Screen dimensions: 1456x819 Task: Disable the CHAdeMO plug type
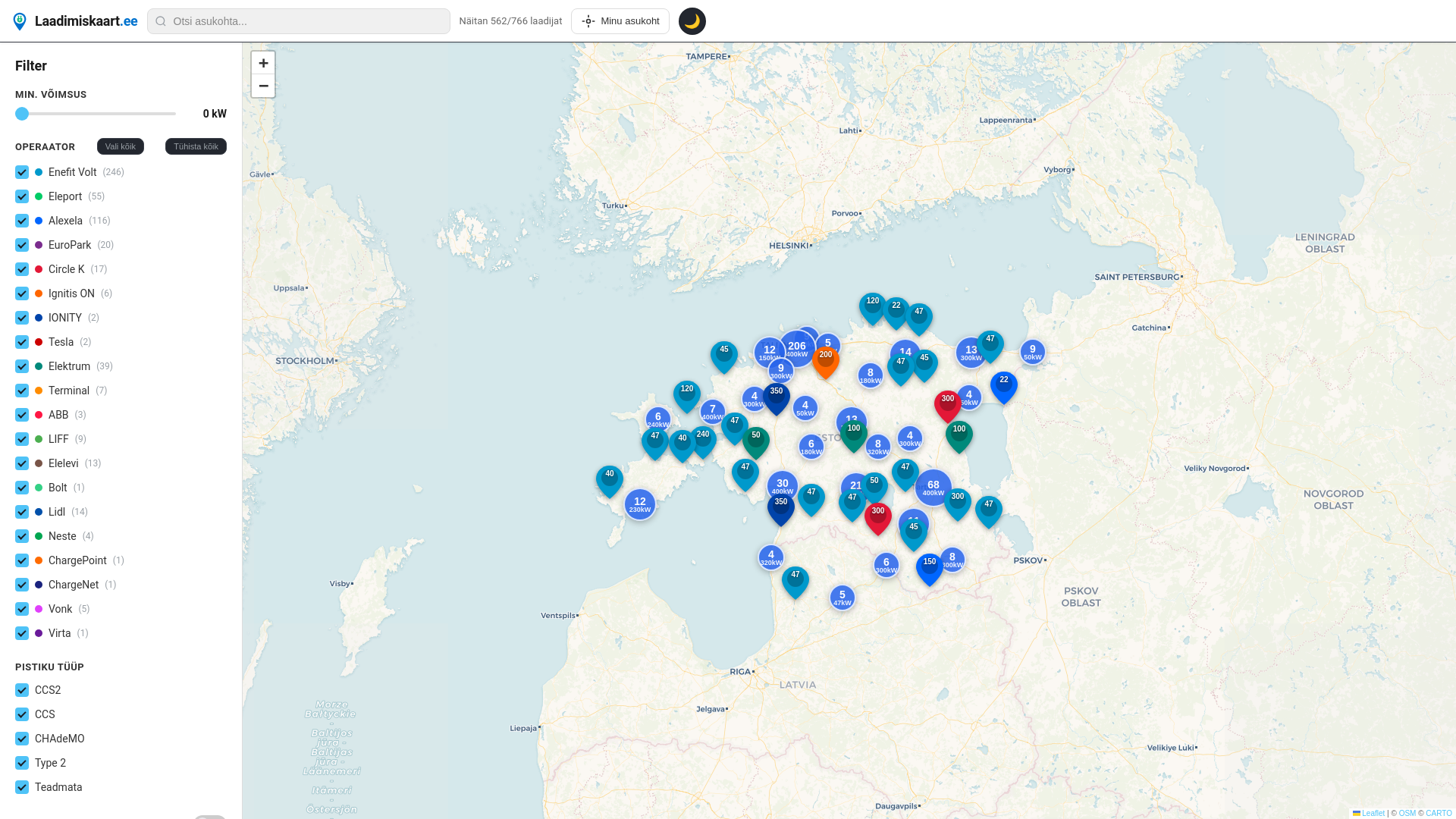pos(22,739)
